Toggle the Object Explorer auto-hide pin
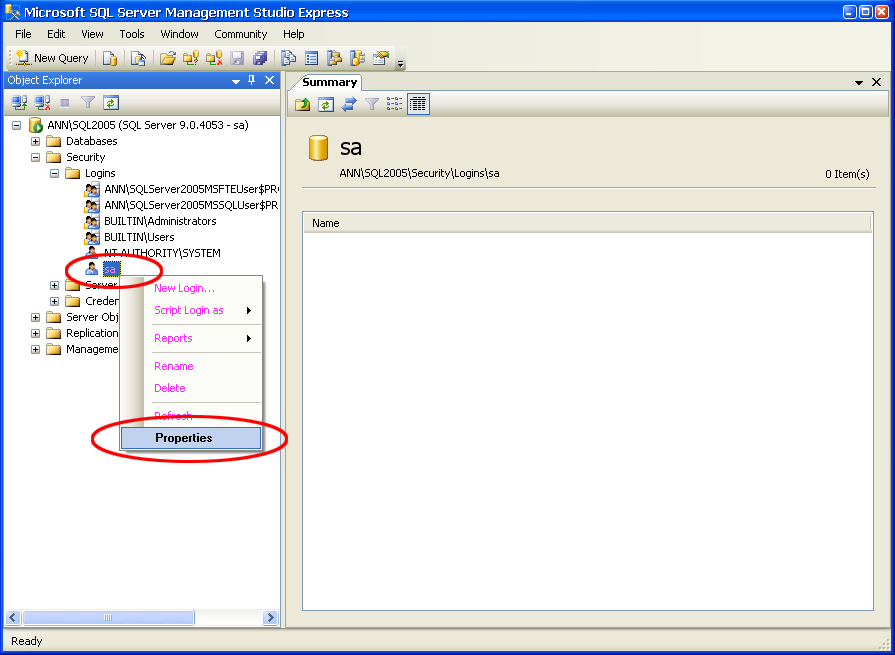Screen dimensions: 895x655 tap(252, 80)
